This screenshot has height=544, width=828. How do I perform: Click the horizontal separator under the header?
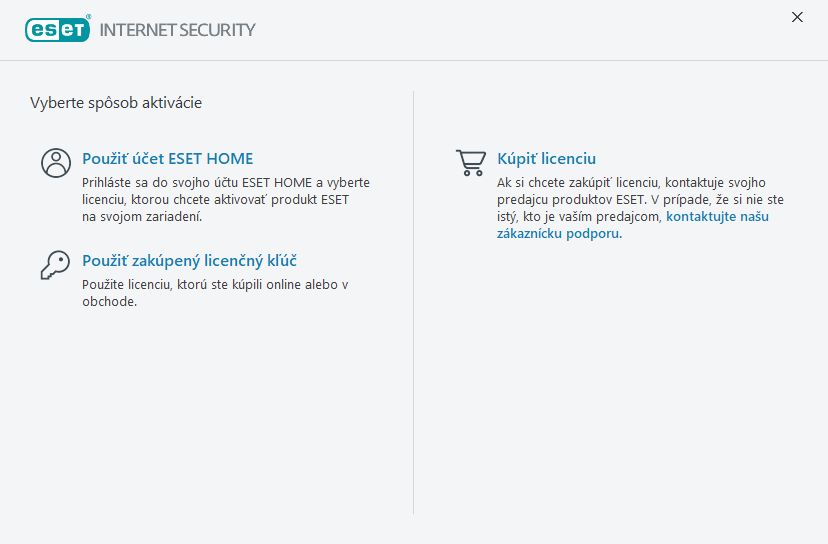[414, 60]
